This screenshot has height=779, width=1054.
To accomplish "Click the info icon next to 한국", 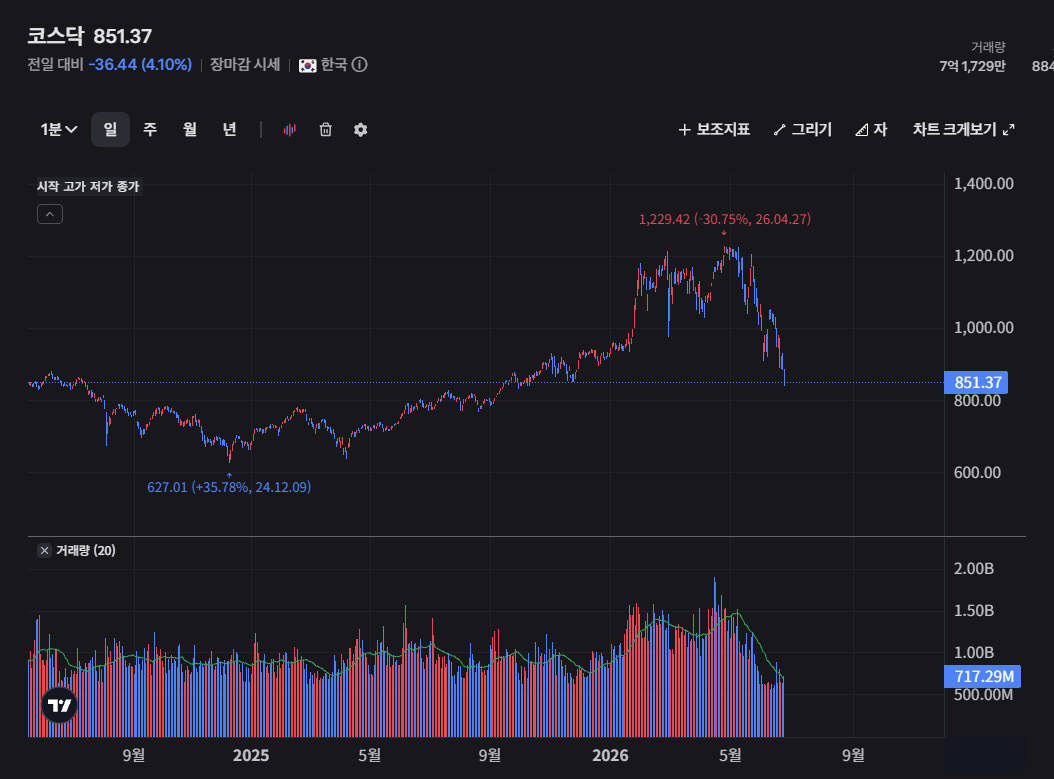I will [x=360, y=65].
